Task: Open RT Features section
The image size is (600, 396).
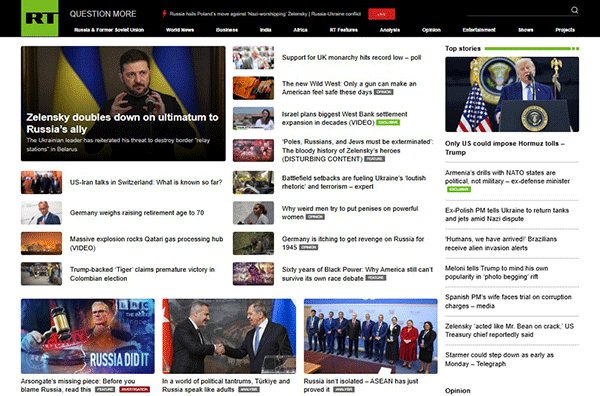Action: point(344,30)
